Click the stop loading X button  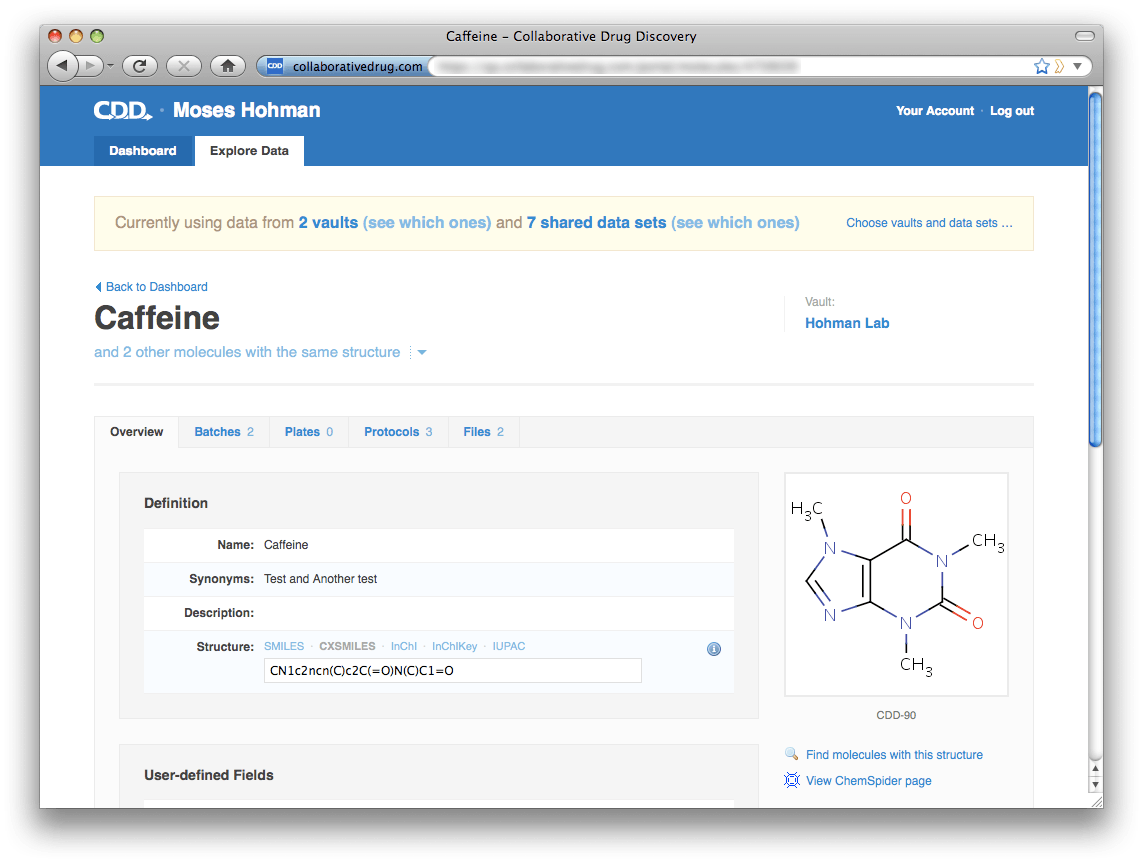pos(184,66)
